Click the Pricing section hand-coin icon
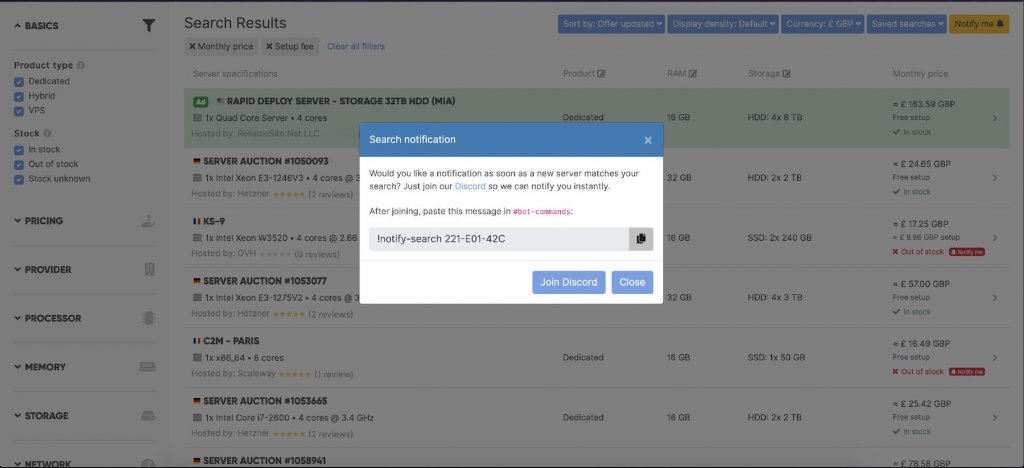1024x468 pixels. pyautogui.click(x=148, y=221)
